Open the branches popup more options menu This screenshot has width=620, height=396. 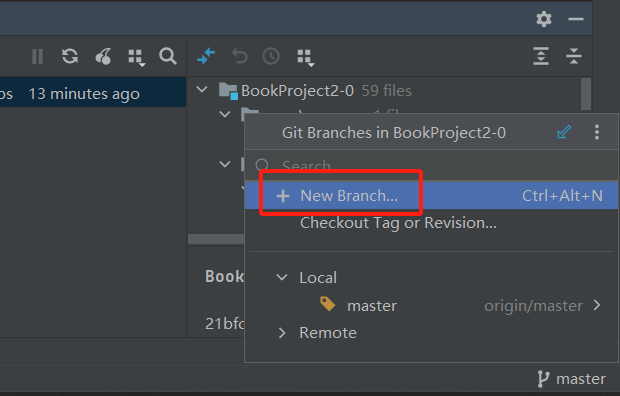(597, 132)
